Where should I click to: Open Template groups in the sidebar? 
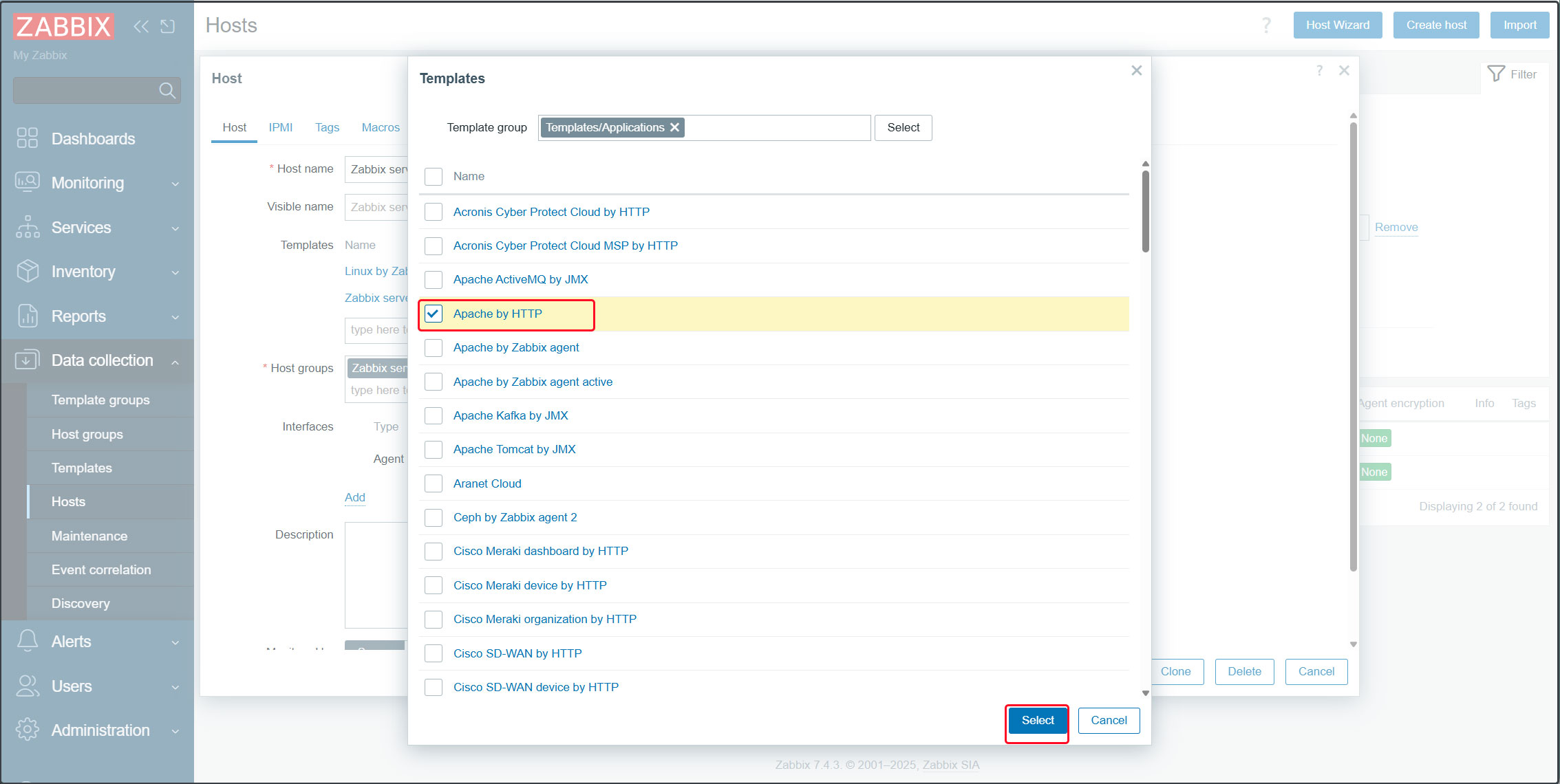(100, 400)
